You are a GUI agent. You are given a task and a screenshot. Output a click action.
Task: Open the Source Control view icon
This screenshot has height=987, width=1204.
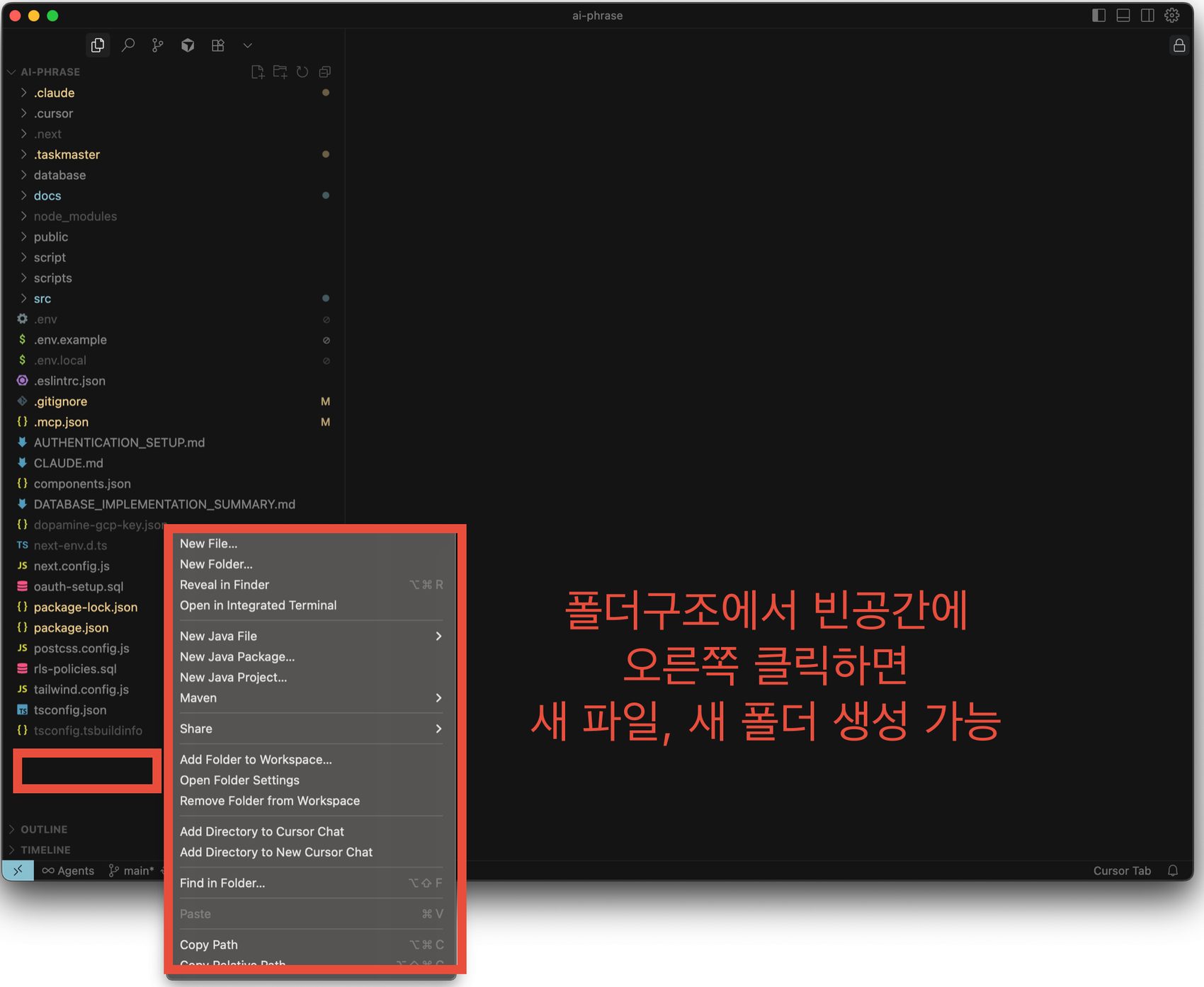click(x=157, y=45)
